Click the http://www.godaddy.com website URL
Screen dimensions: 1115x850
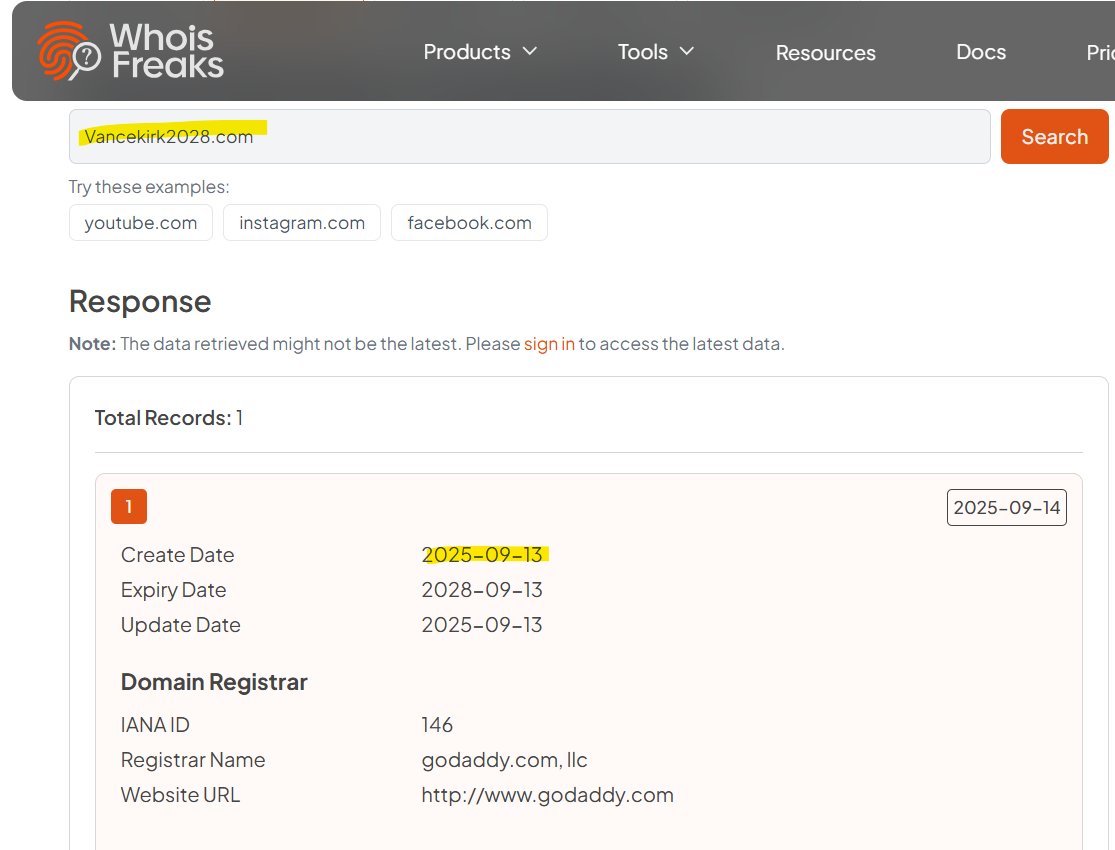[548, 795]
